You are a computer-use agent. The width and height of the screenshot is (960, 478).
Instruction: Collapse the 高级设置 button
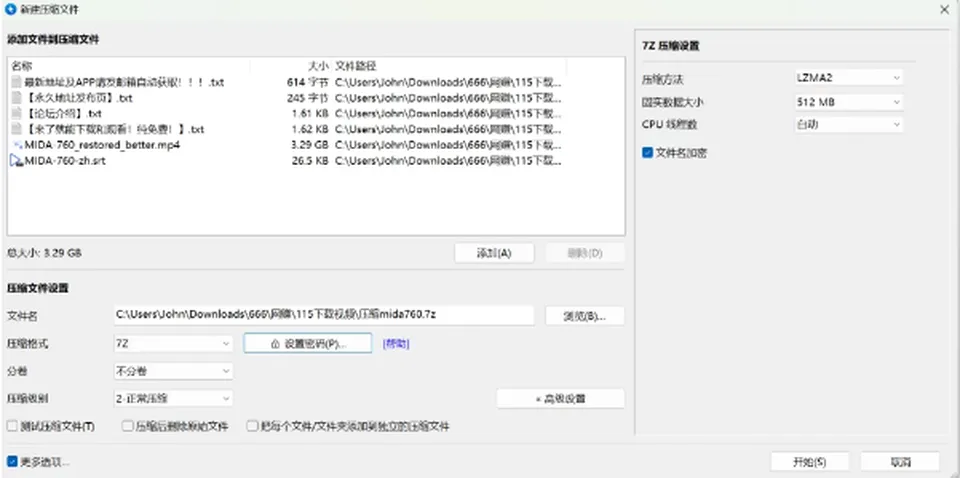pos(560,399)
